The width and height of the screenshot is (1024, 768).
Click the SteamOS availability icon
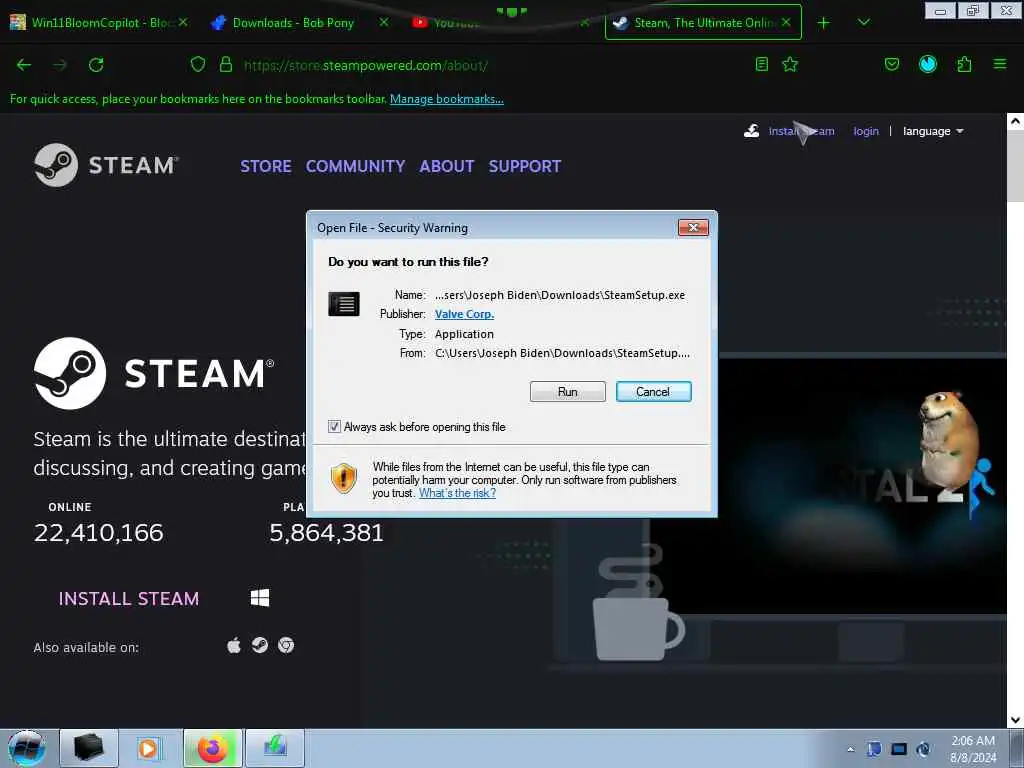coord(260,646)
